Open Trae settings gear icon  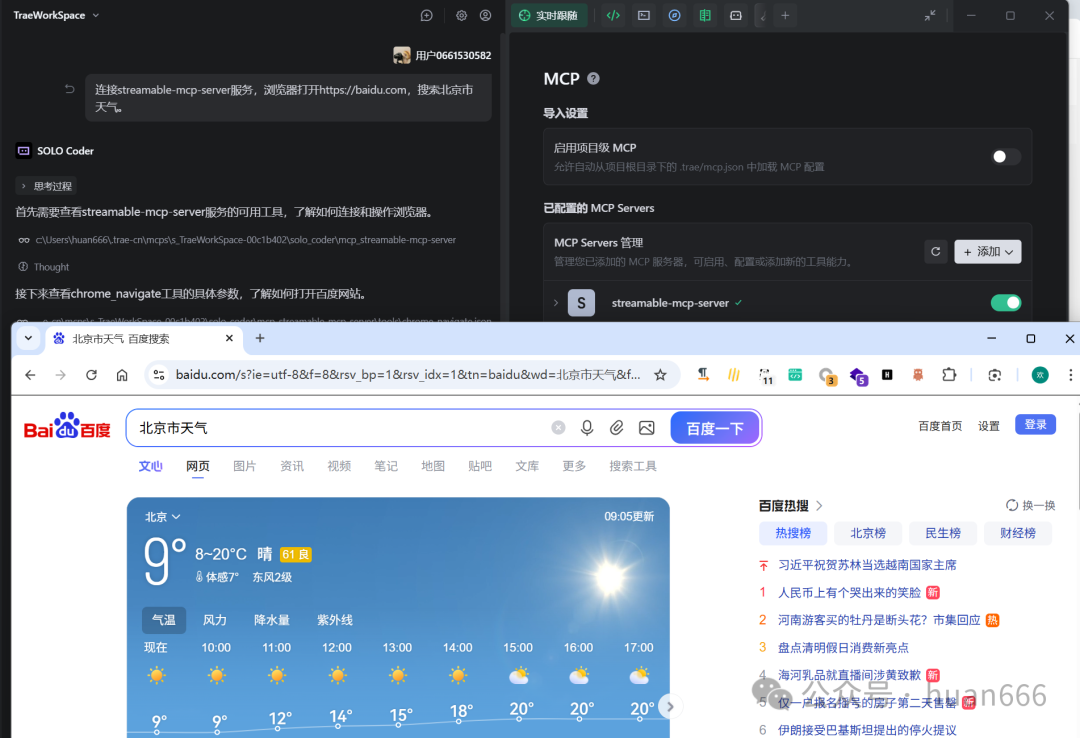(461, 15)
